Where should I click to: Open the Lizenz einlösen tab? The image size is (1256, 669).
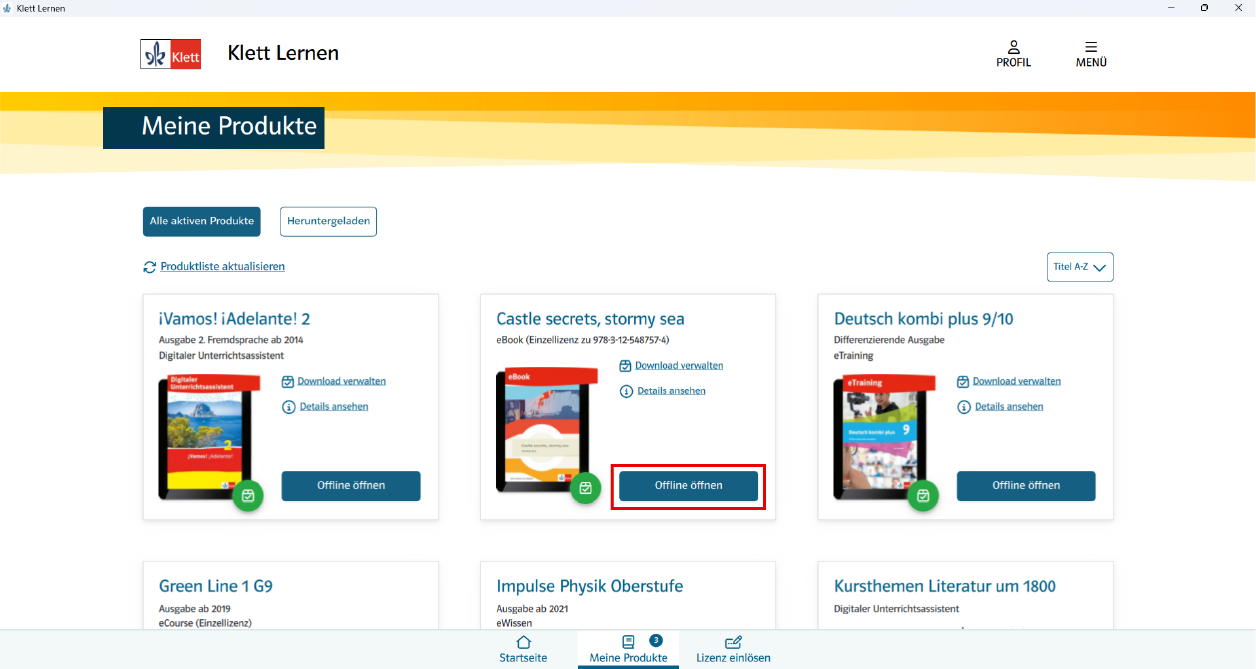733,649
